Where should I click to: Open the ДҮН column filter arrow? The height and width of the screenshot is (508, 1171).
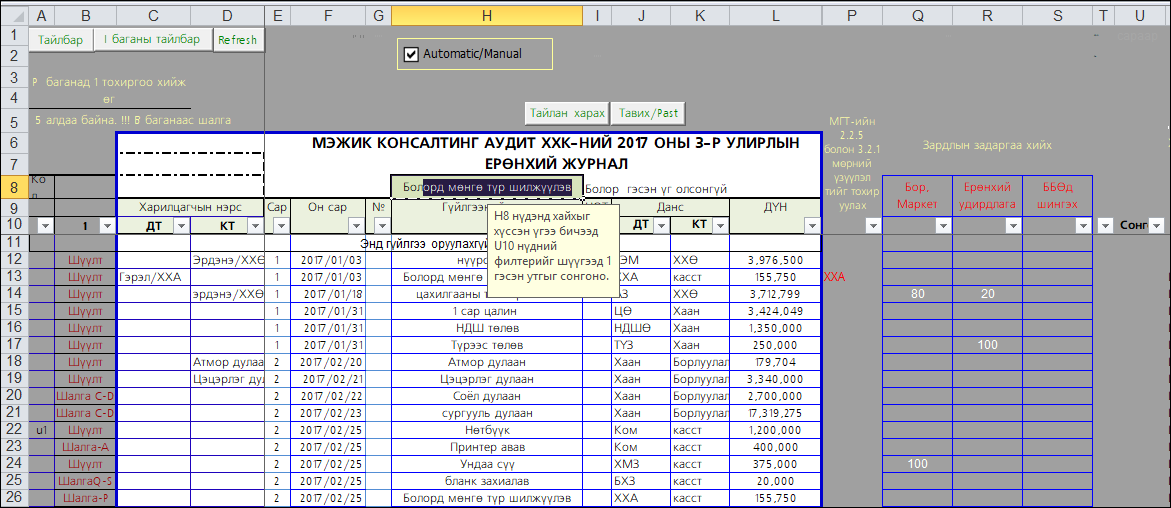click(x=811, y=227)
